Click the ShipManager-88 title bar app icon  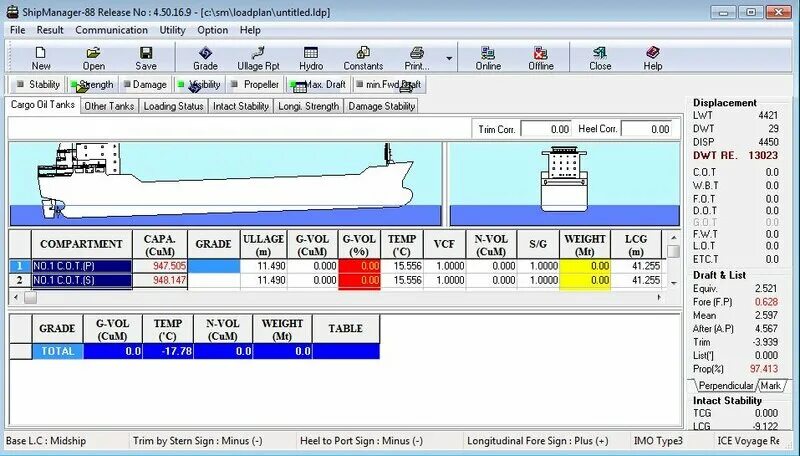pos(12,12)
